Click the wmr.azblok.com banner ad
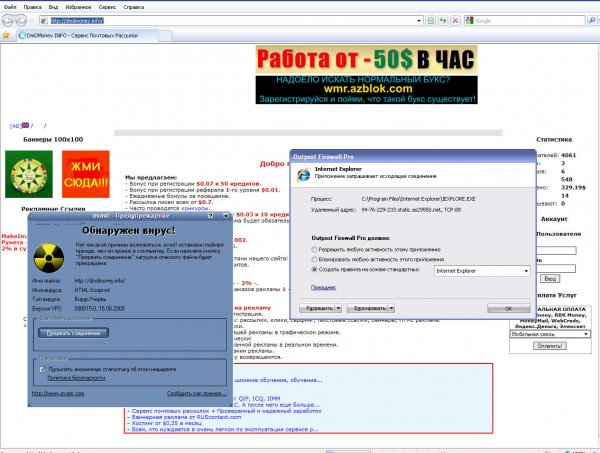The image size is (600, 453). click(x=367, y=90)
